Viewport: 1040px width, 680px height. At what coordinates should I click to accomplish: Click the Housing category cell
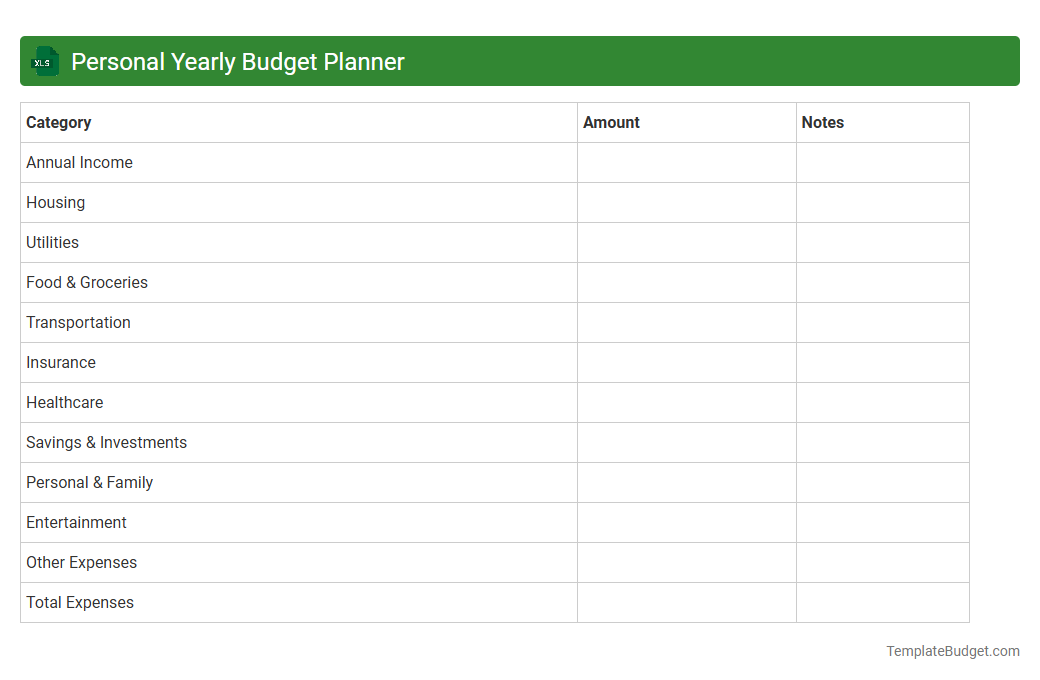[x=55, y=202]
